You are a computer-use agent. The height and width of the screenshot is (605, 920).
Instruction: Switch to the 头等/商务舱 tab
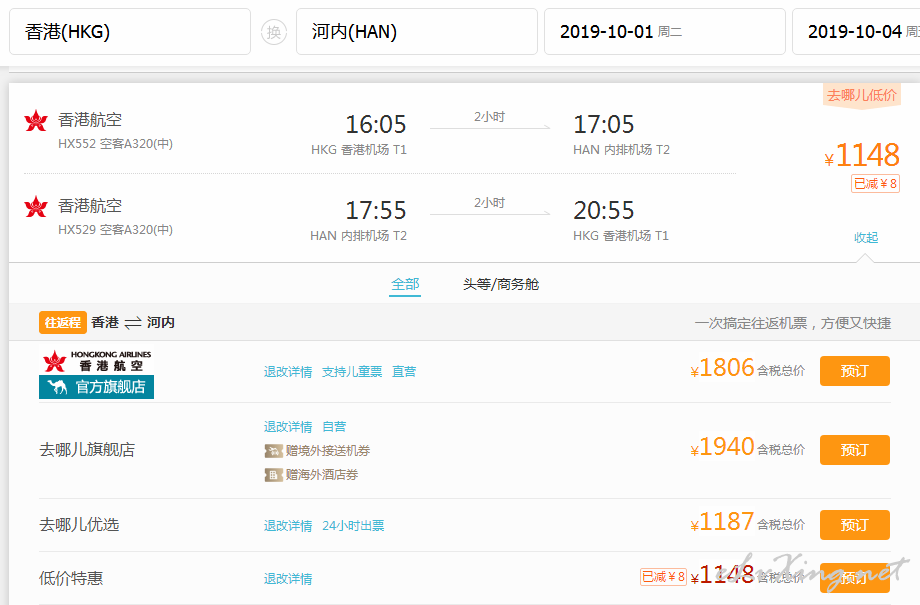coord(500,285)
